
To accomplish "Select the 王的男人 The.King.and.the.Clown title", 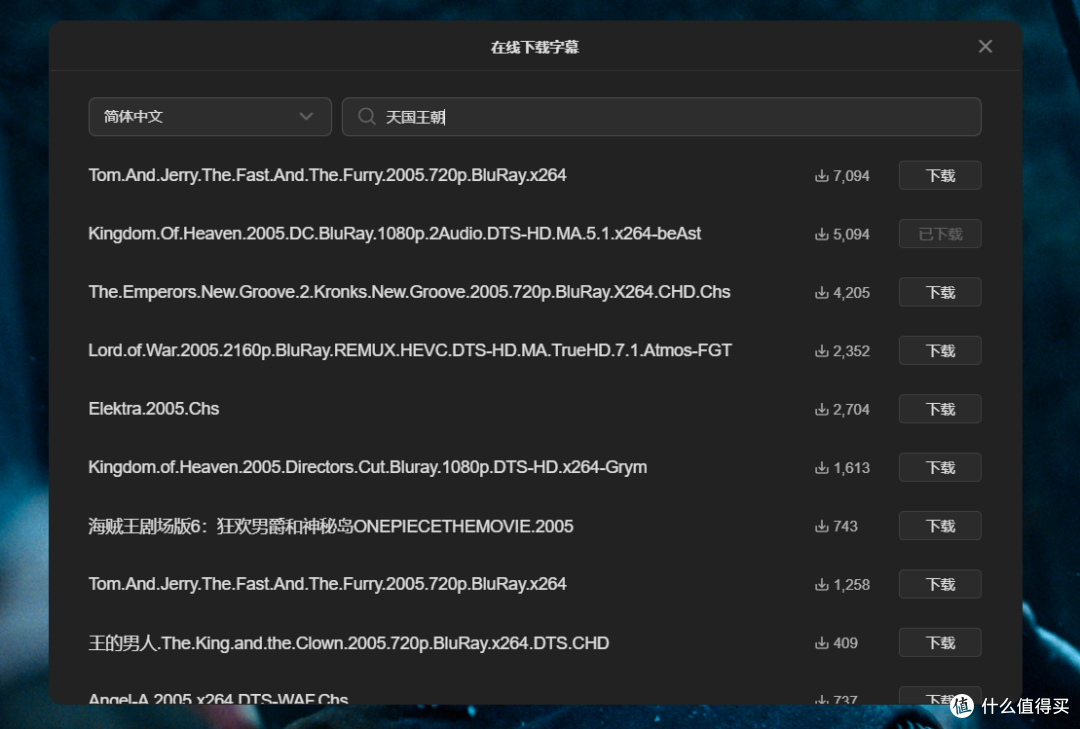I will 349,643.
